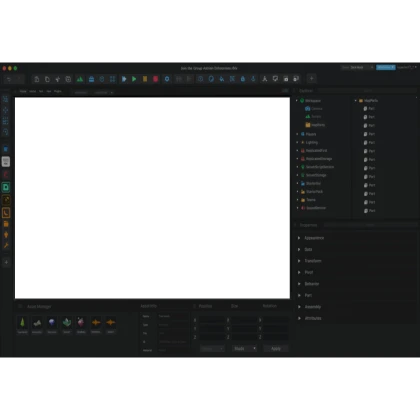Expand the Data properties section
This screenshot has width=420, height=420.
coord(299,249)
